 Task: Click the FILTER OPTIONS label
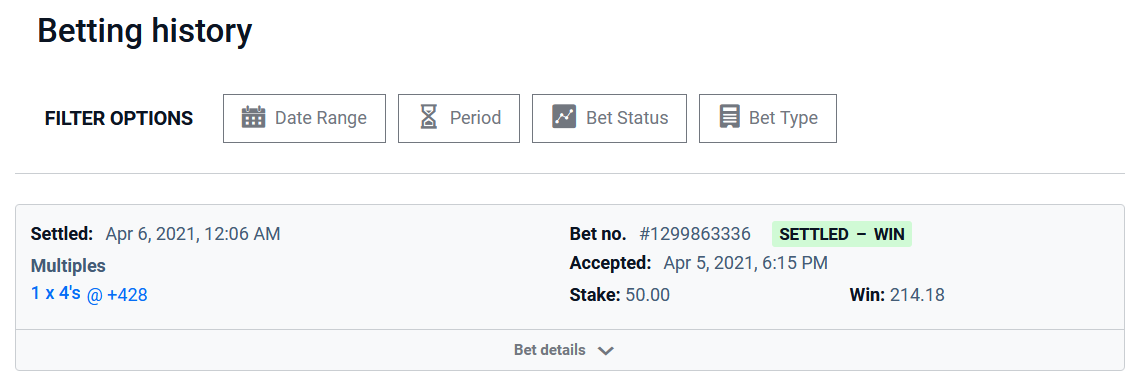click(119, 118)
